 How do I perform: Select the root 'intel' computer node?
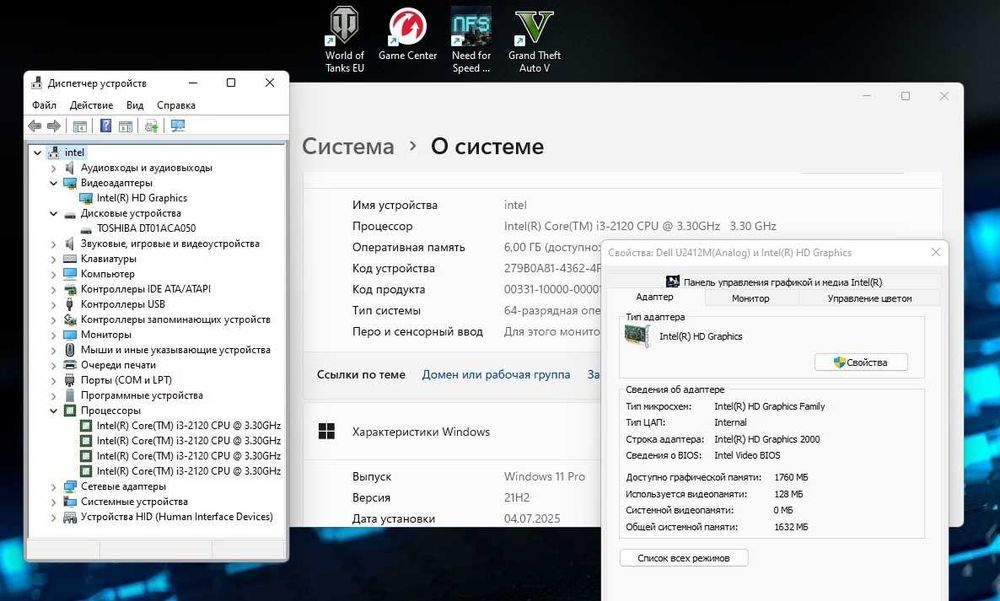pyautogui.click(x=74, y=152)
